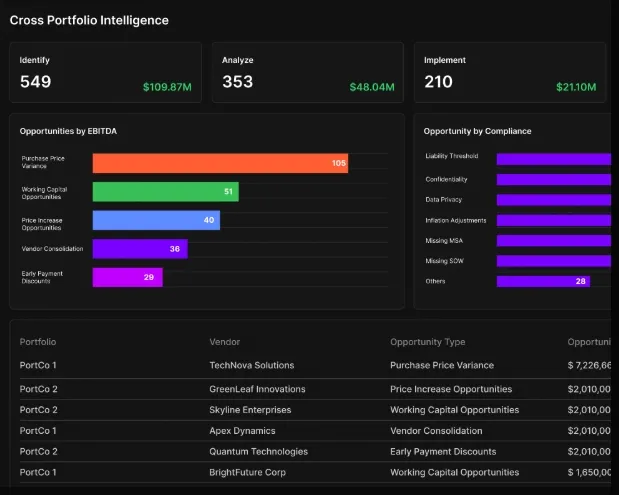Sort by the Vendor column header
The width and height of the screenshot is (619, 495).
click(225, 342)
